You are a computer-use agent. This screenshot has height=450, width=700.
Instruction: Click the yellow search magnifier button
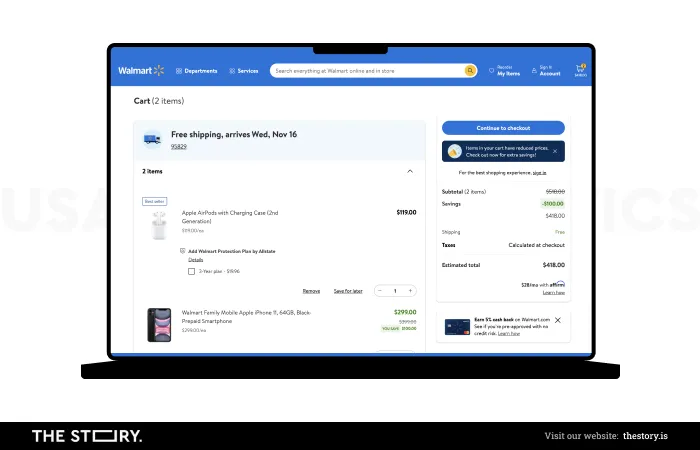pyautogui.click(x=470, y=71)
